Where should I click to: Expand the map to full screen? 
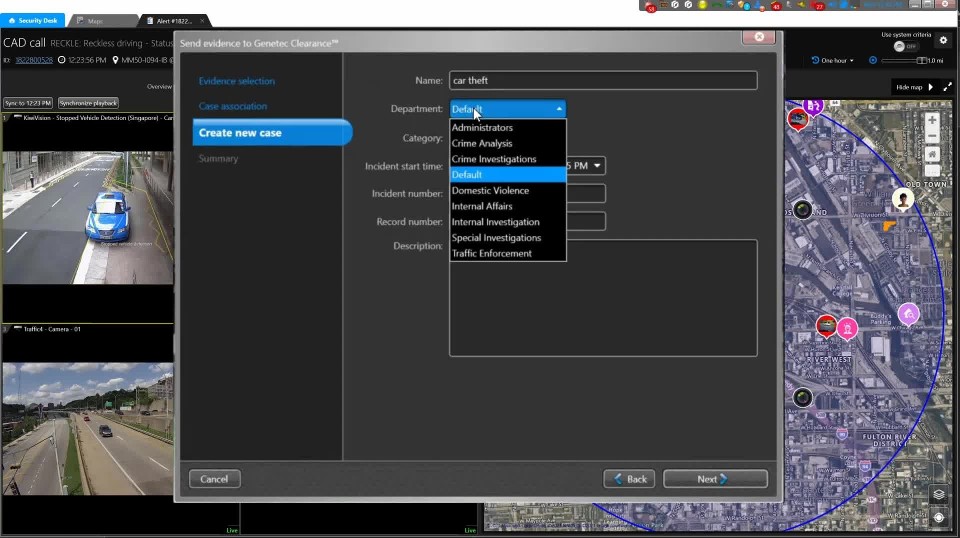point(948,87)
